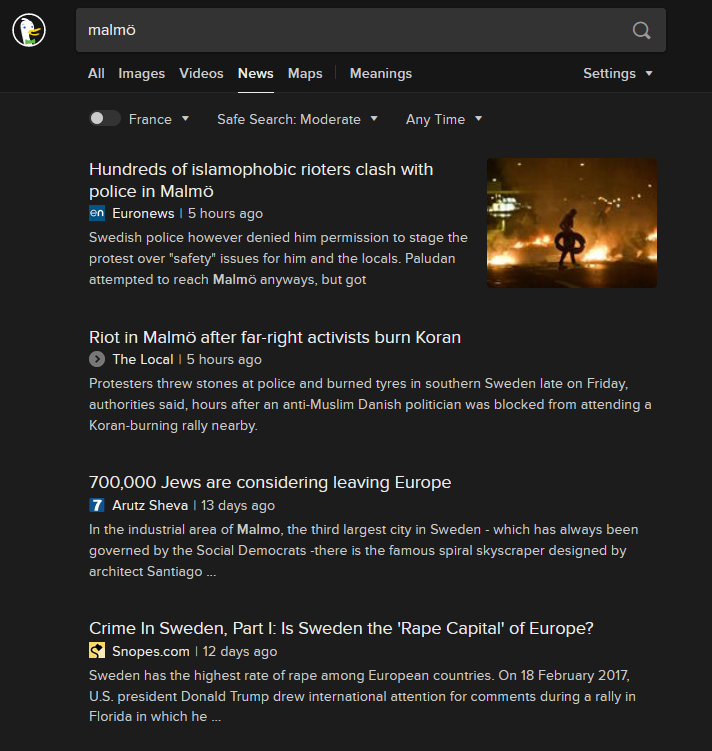
Task: Click the Snopes.com favicon
Action: 97,651
